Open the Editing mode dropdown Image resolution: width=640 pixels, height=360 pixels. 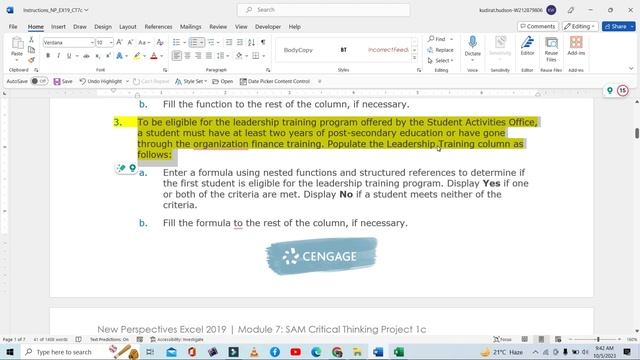pos(580,27)
